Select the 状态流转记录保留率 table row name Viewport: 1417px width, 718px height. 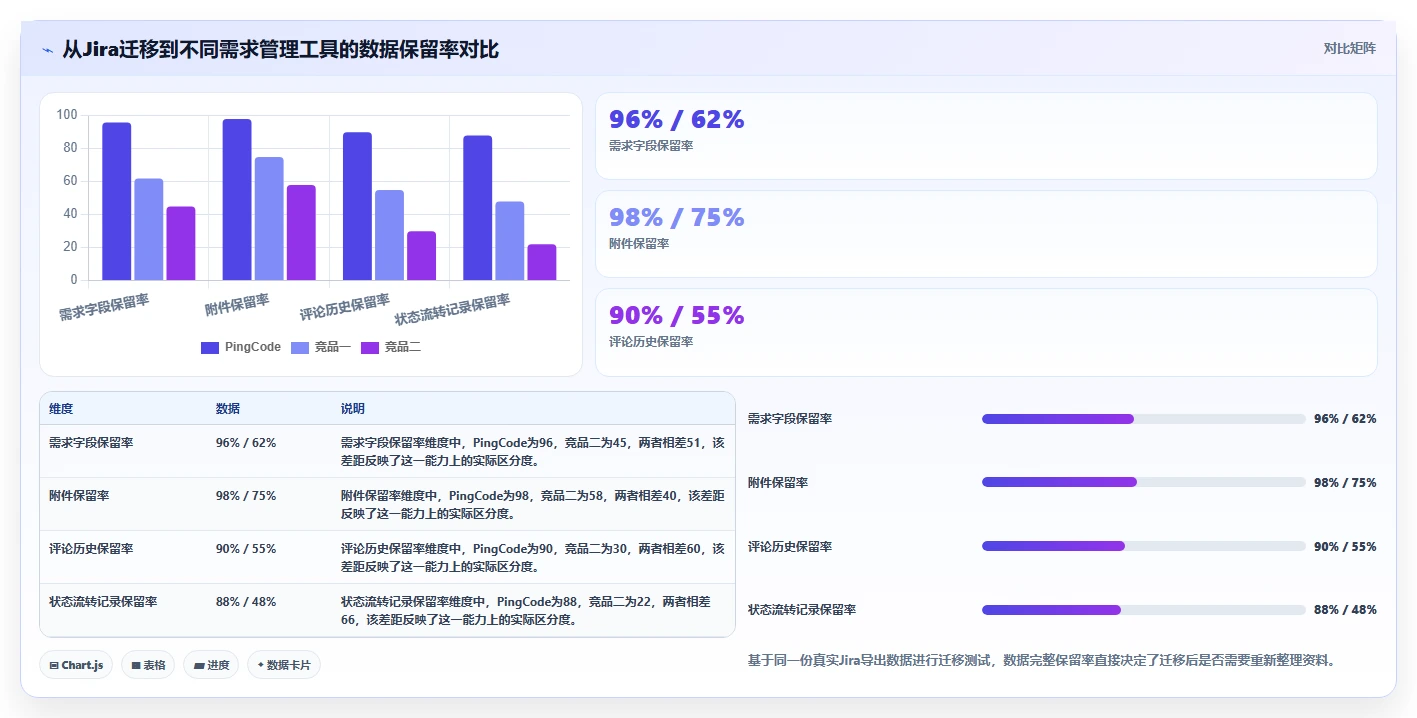click(103, 601)
